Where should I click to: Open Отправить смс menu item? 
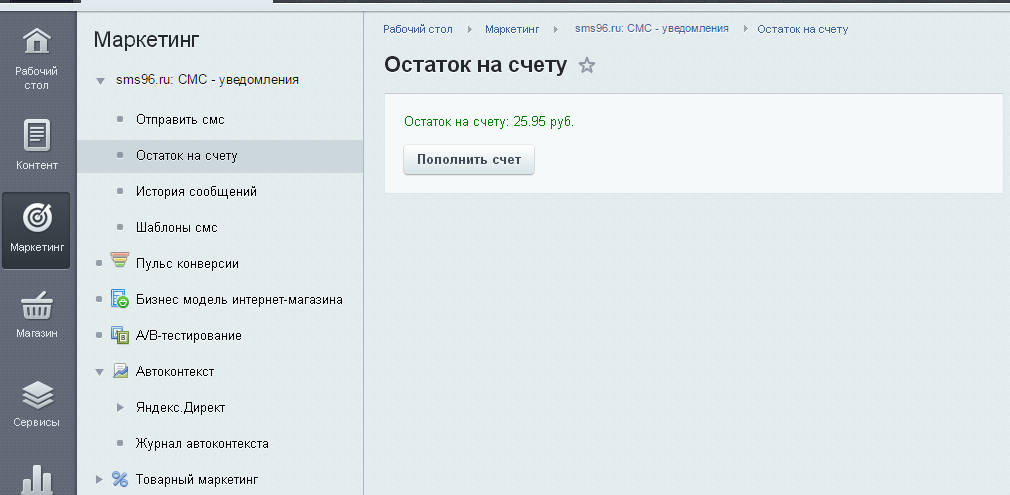[180, 119]
